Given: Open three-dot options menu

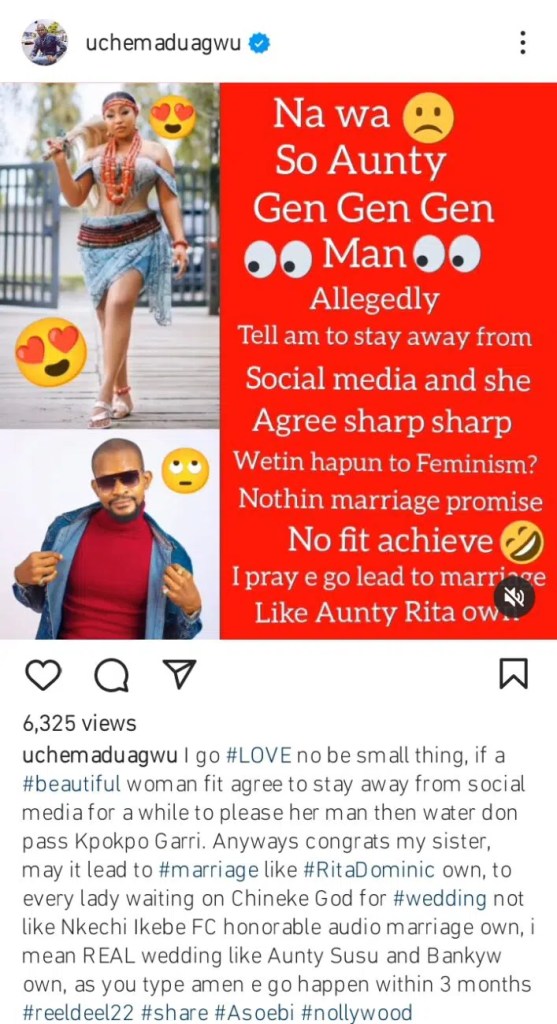Looking at the screenshot, I should tap(522, 43).
